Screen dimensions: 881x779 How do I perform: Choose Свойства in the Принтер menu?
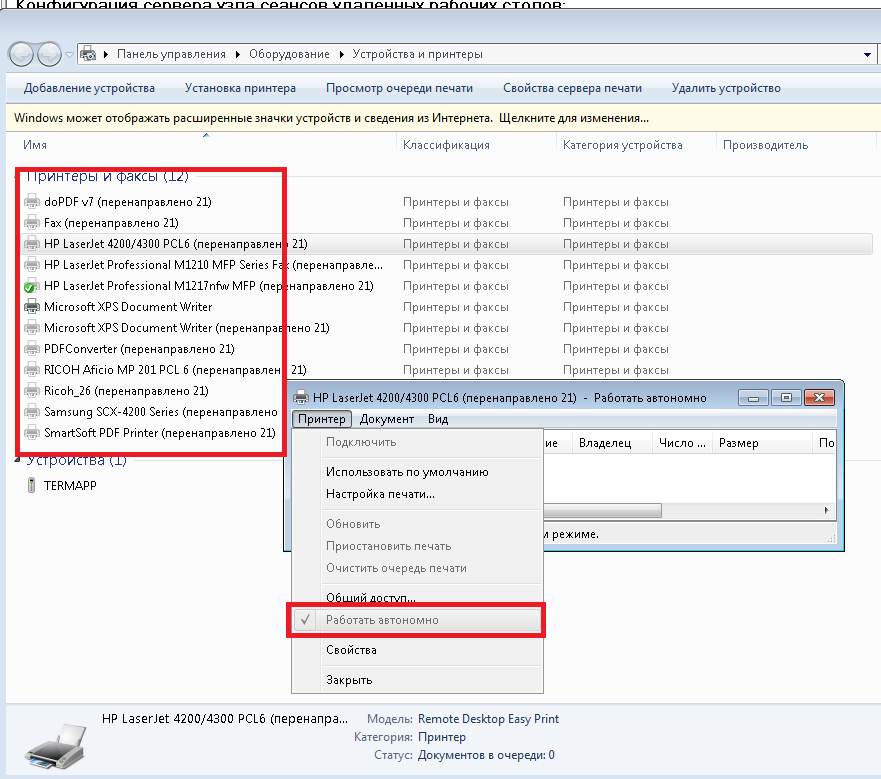tap(416, 650)
